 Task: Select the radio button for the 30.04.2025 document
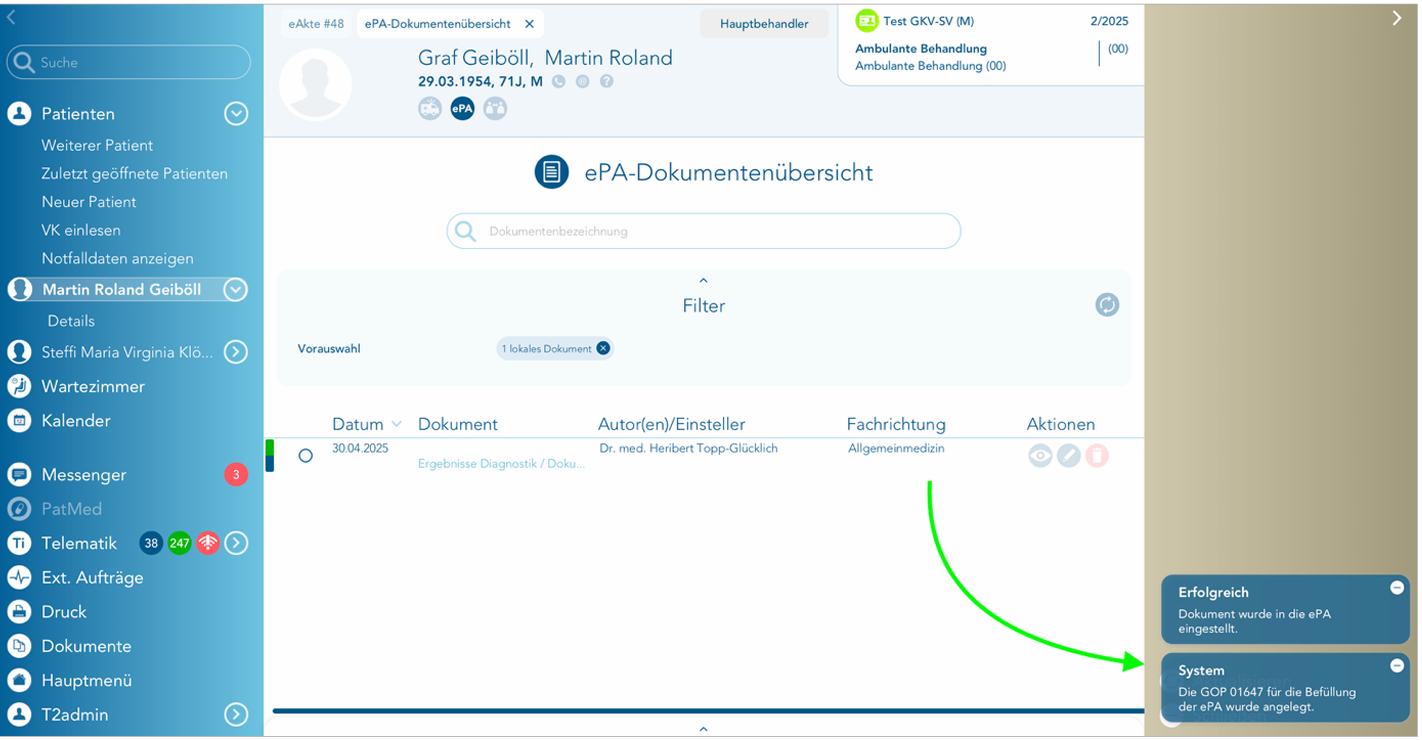[x=306, y=456]
